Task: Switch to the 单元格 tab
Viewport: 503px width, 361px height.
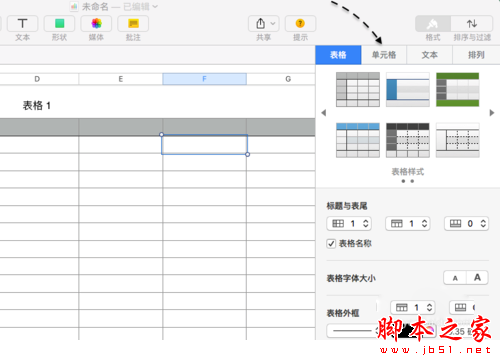Action: click(x=384, y=55)
